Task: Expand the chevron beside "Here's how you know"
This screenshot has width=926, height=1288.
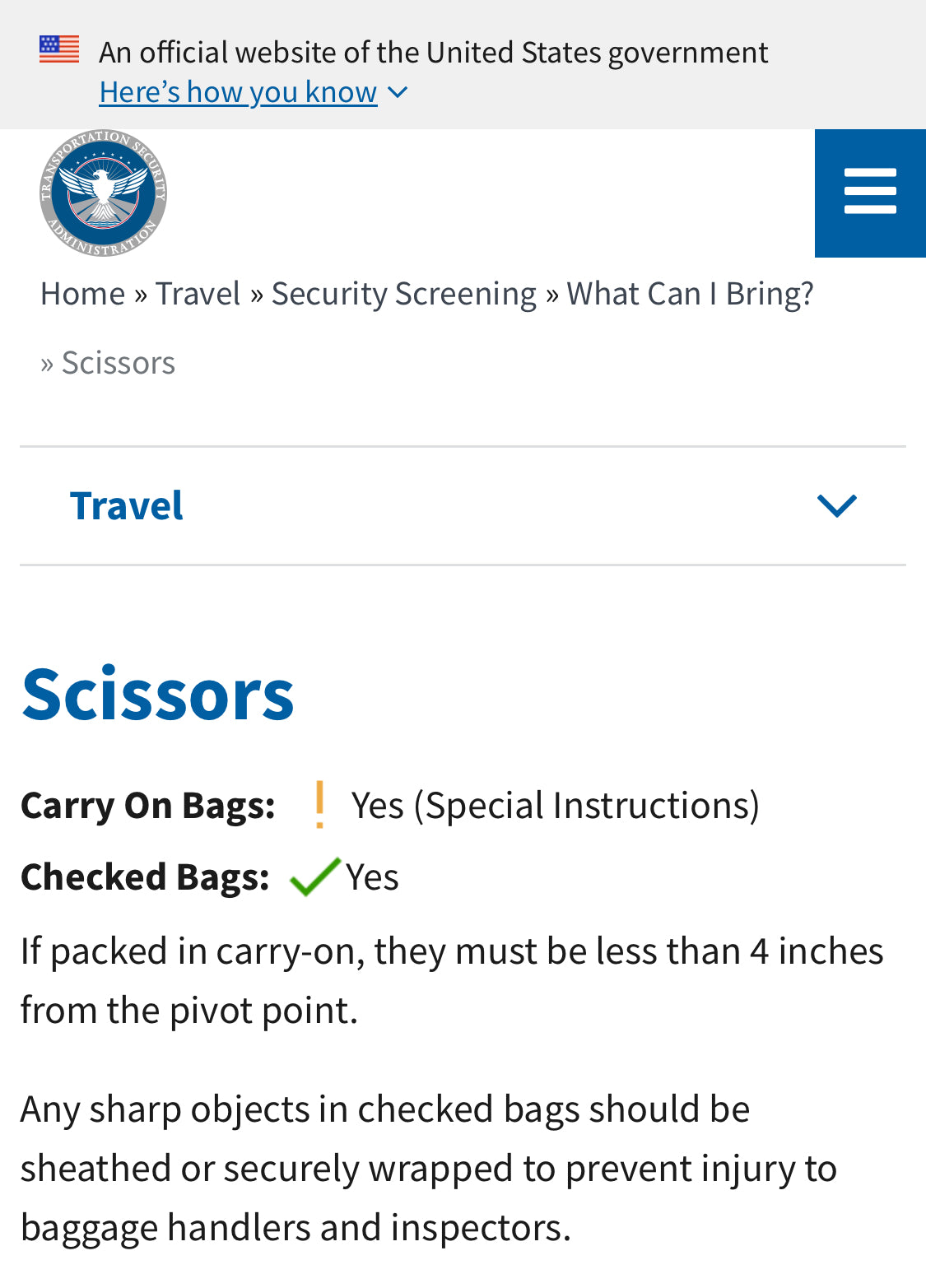Action: tap(398, 92)
